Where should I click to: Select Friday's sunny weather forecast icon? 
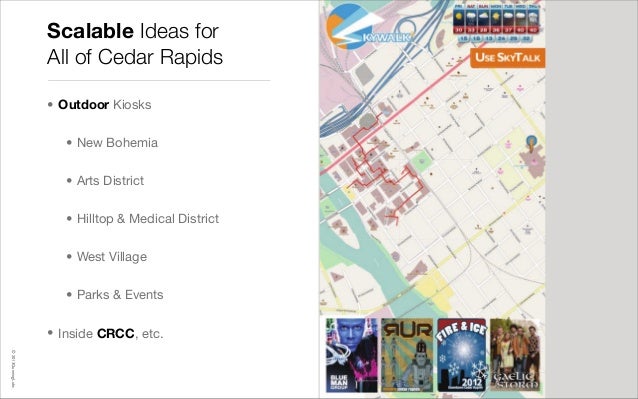click(459, 17)
